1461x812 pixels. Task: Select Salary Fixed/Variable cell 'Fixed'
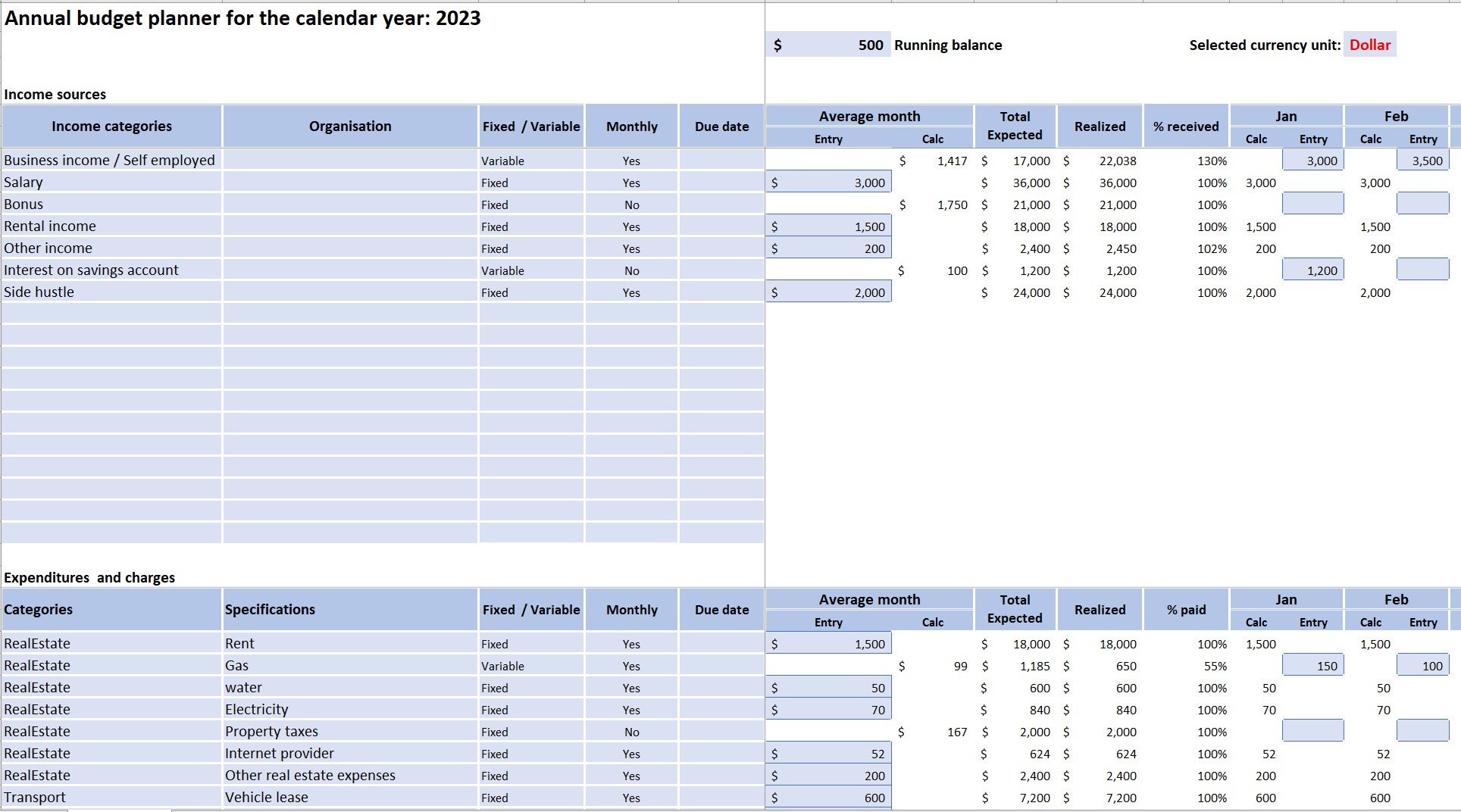(531, 183)
